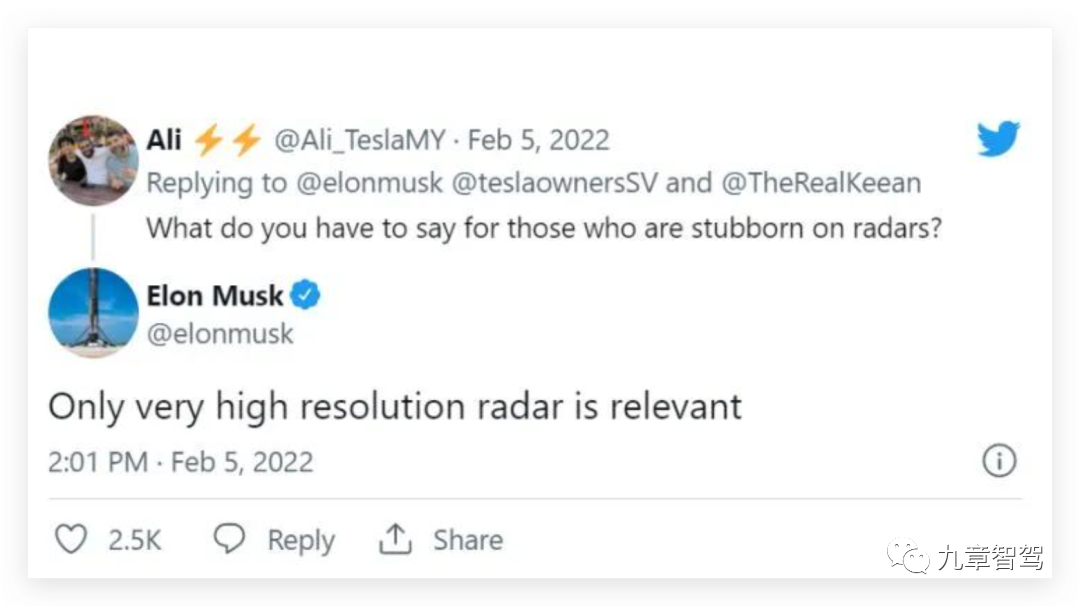This screenshot has width=1080, height=606.
Task: Click the reply speech bubble icon
Action: point(230,539)
